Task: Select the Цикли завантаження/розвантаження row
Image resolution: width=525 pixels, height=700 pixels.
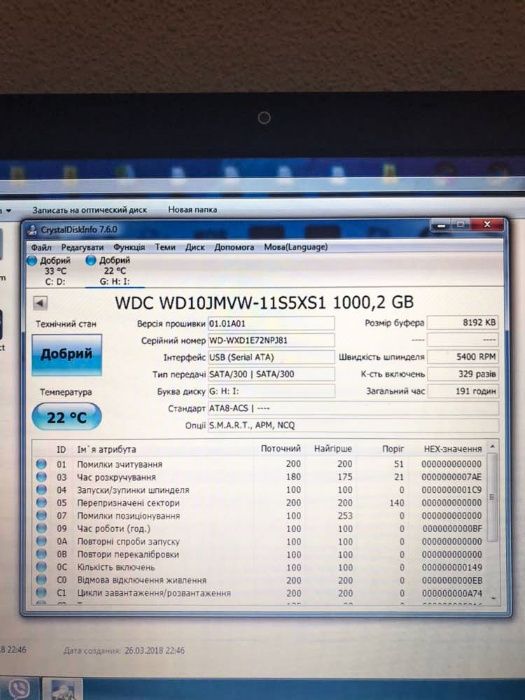Action: coord(259,593)
